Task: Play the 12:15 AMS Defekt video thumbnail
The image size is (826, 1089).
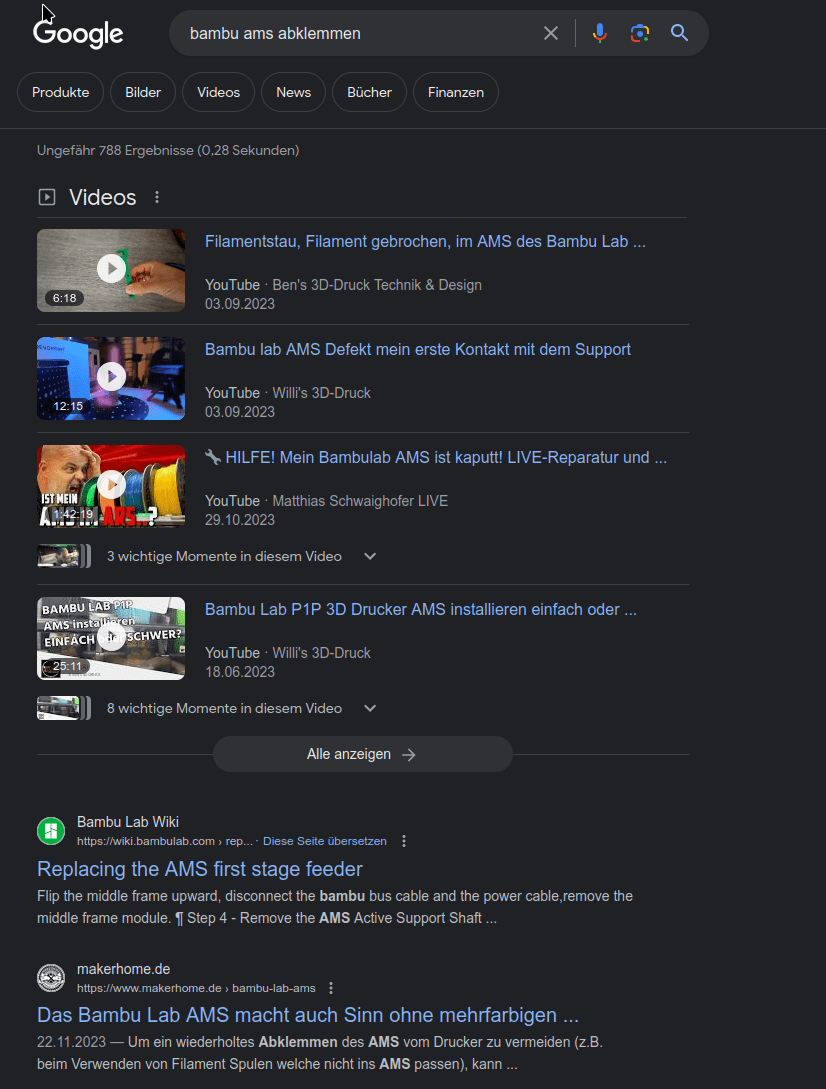Action: point(111,379)
